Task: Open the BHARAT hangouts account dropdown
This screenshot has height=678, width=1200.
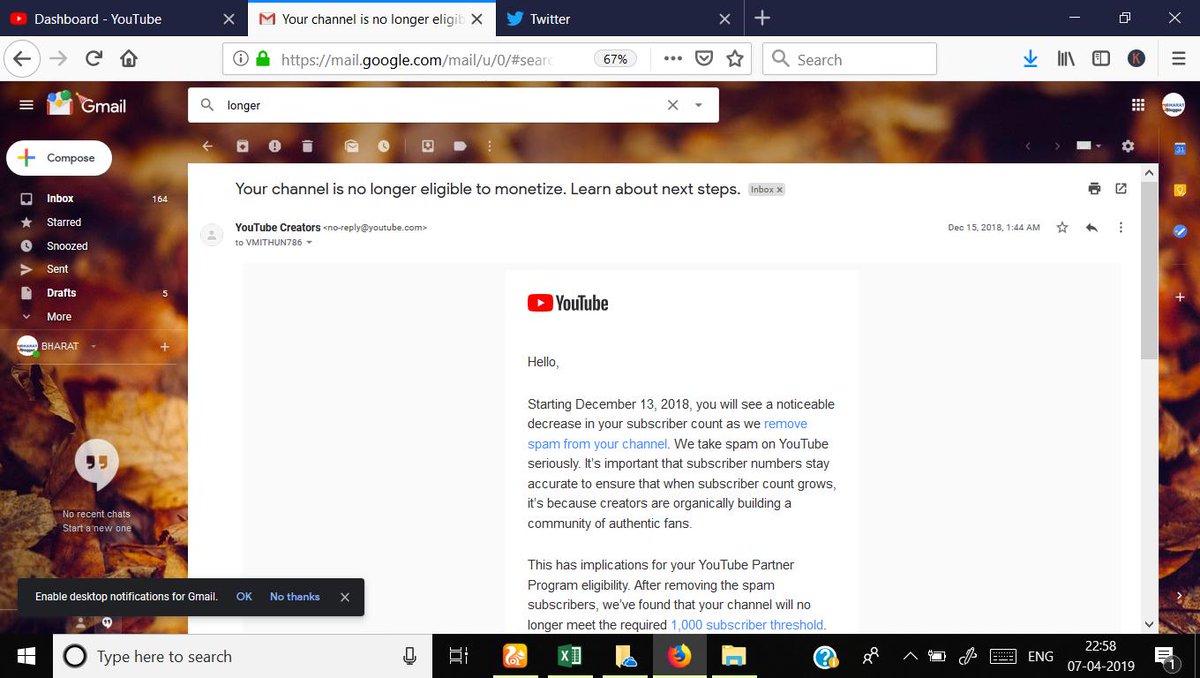Action: (92, 346)
